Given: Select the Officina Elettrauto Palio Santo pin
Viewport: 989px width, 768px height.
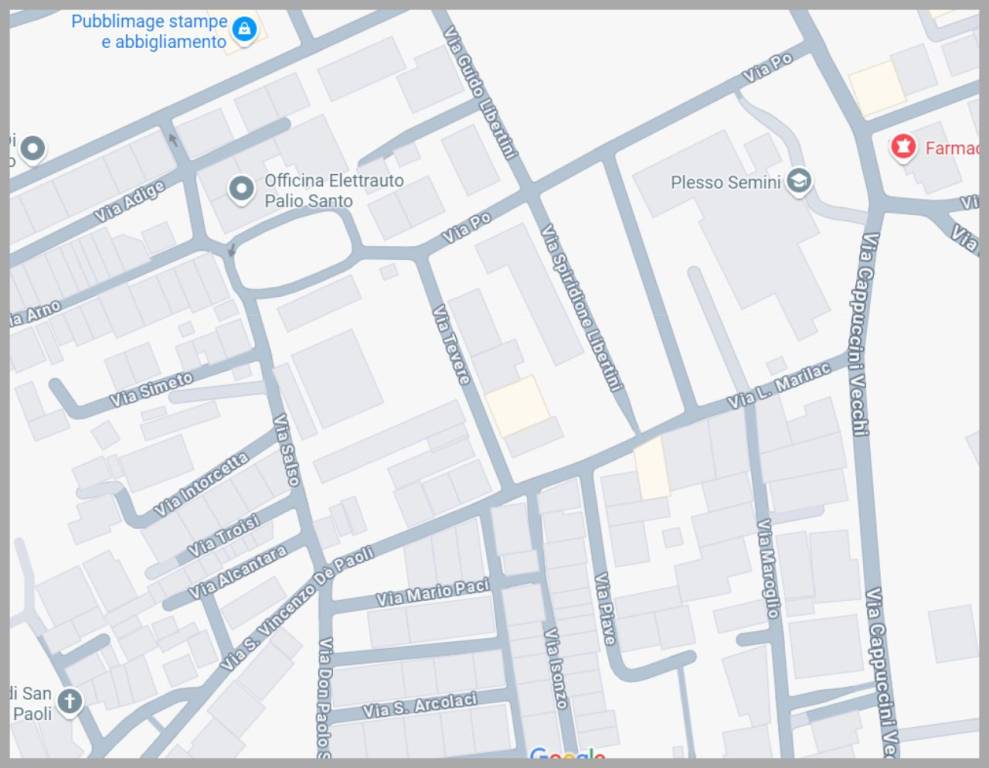Looking at the screenshot, I should click(x=241, y=188).
